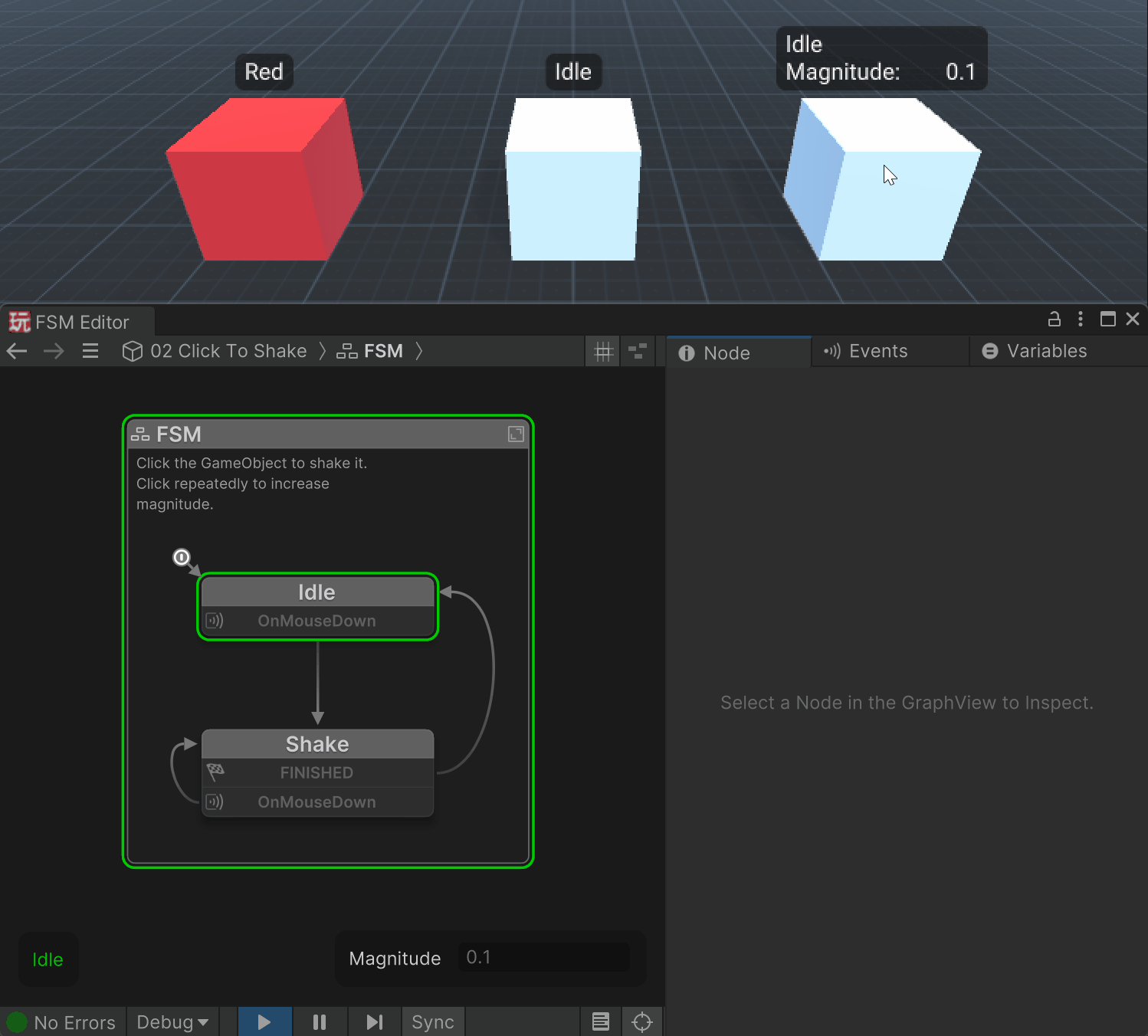Image resolution: width=1148 pixels, height=1036 pixels.
Task: Click the FINISHED event in Shake state
Action: [317, 772]
